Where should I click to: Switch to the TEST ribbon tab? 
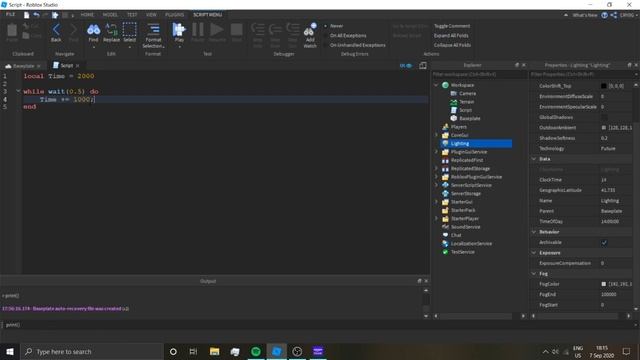pyautogui.click(x=132, y=15)
